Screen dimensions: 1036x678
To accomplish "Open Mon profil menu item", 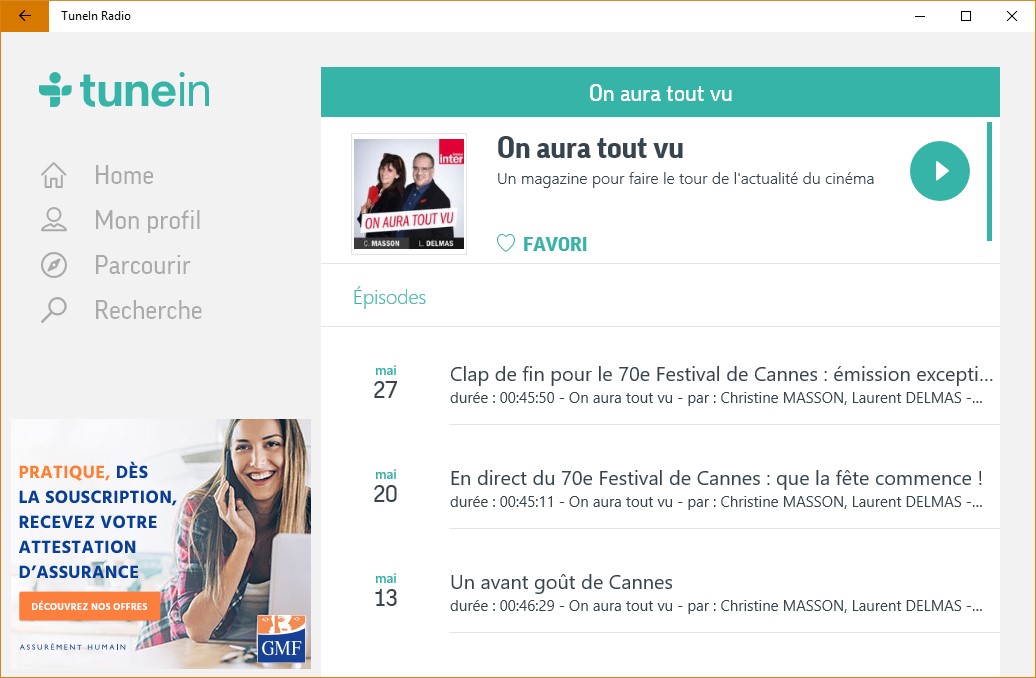I will [147, 220].
